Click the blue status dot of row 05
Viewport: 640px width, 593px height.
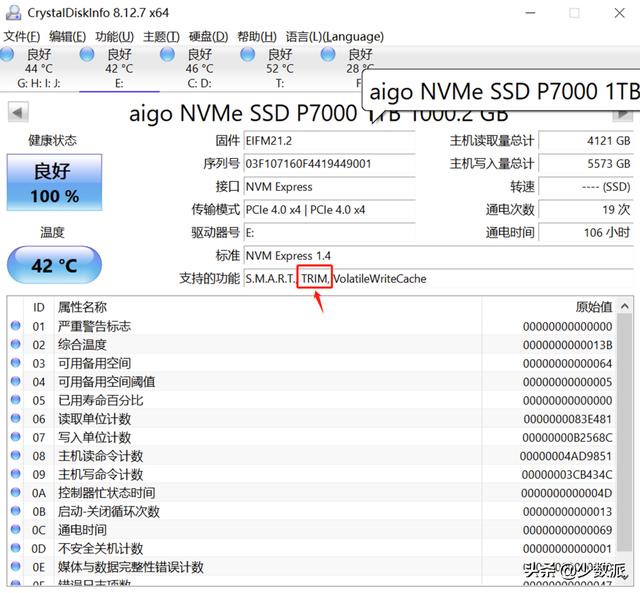click(16, 400)
